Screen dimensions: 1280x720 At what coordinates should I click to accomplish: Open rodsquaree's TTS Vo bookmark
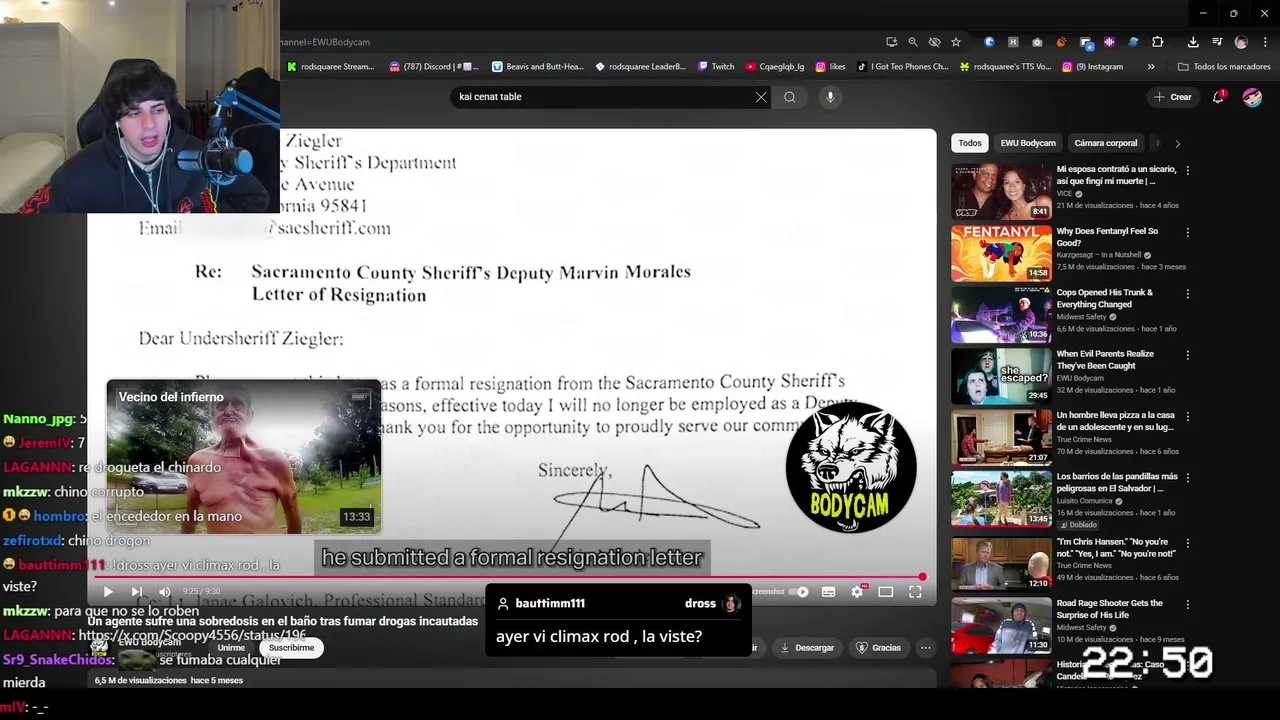tap(1005, 67)
